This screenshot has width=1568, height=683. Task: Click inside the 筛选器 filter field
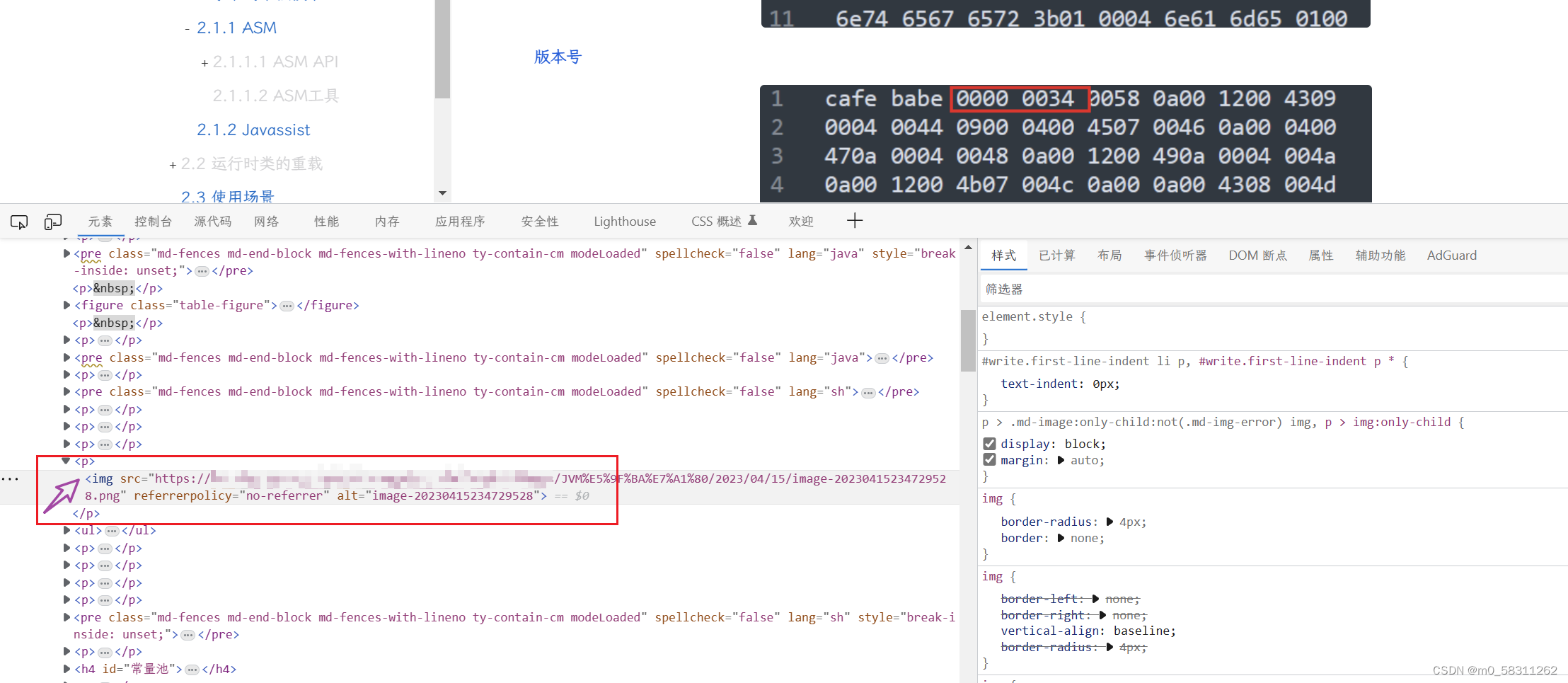[x=1061, y=289]
